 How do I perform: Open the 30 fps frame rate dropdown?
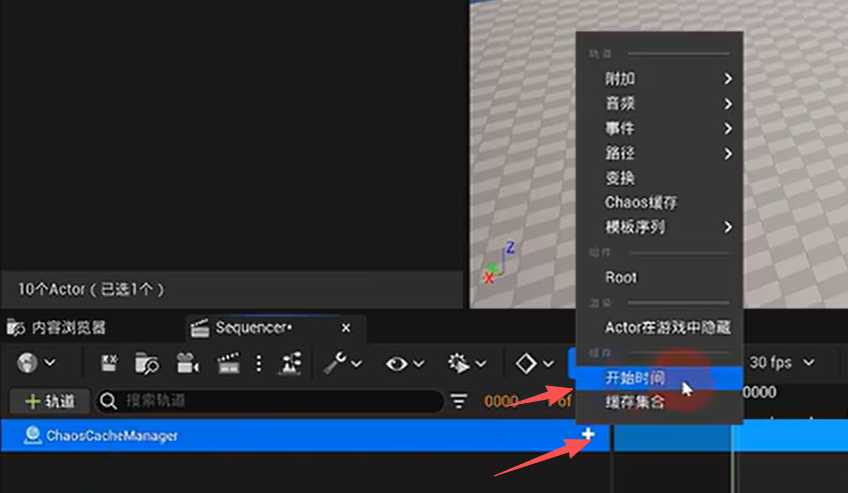coord(782,362)
